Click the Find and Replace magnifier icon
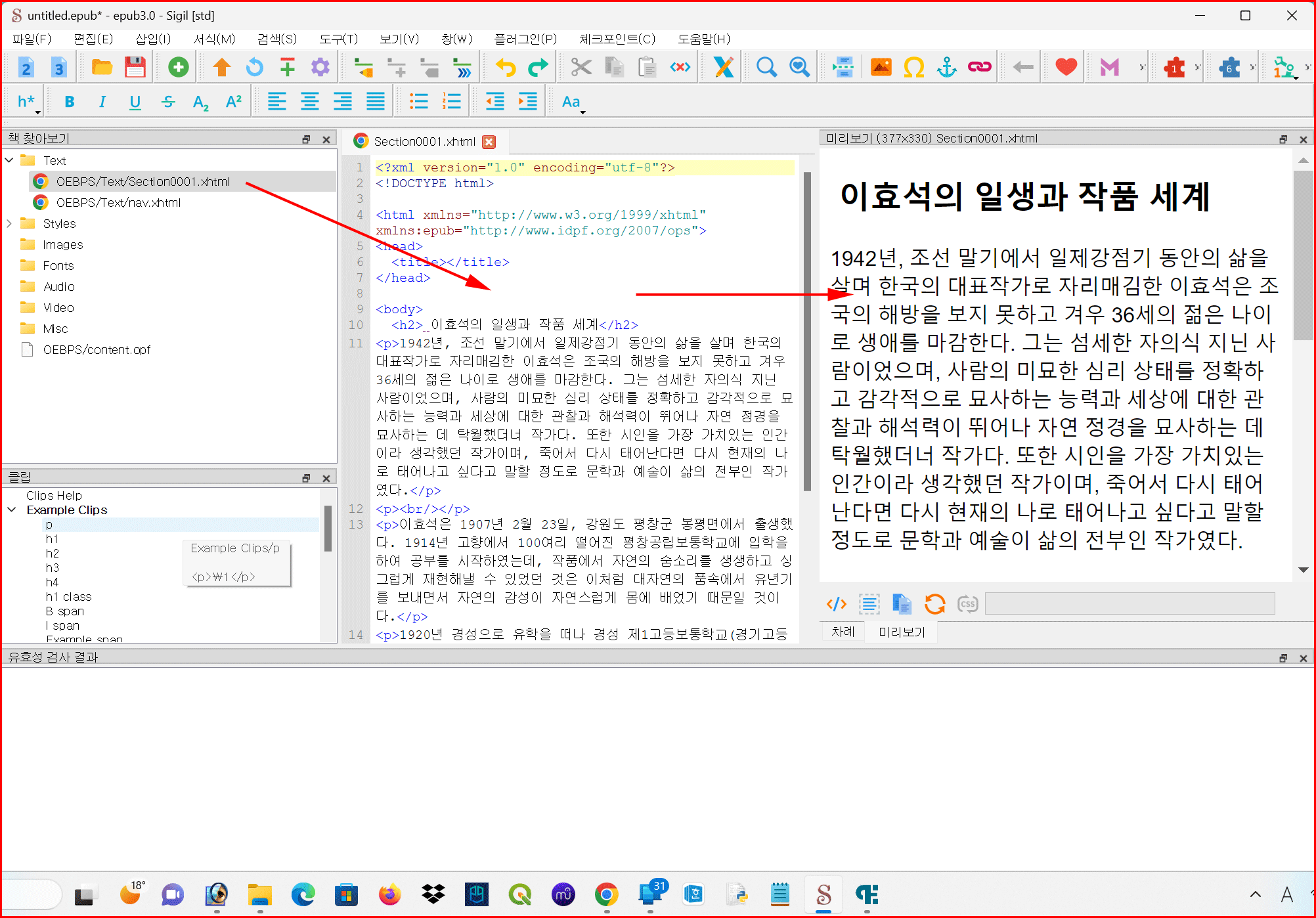This screenshot has height=918, width=1316. 766,67
